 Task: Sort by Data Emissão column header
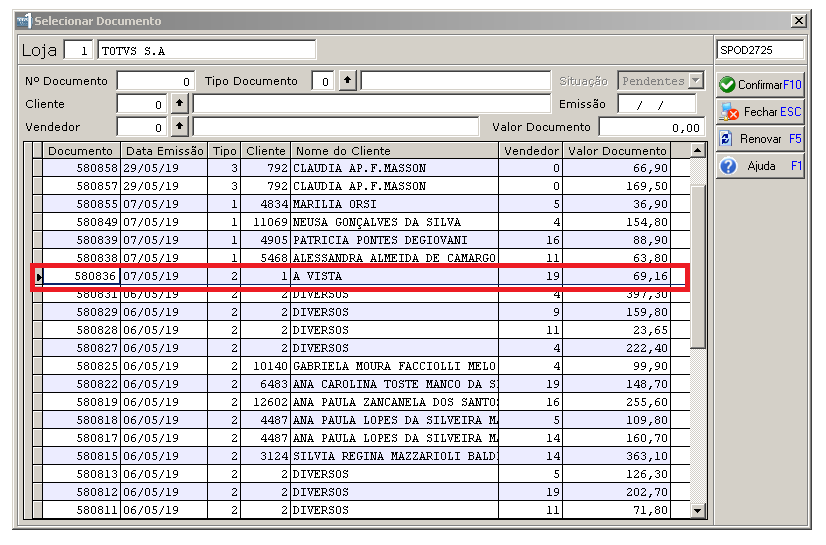coord(164,151)
